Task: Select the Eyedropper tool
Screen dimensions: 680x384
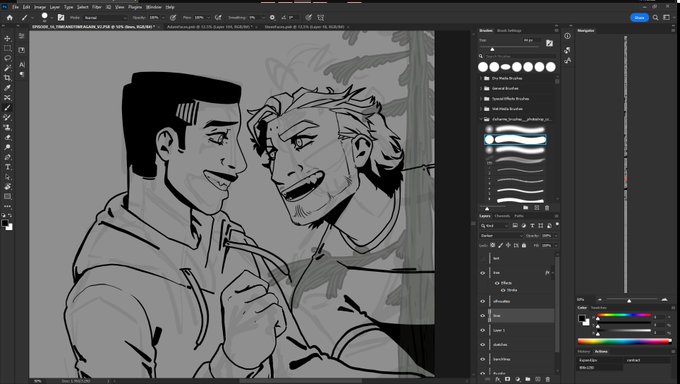Action: click(7, 88)
